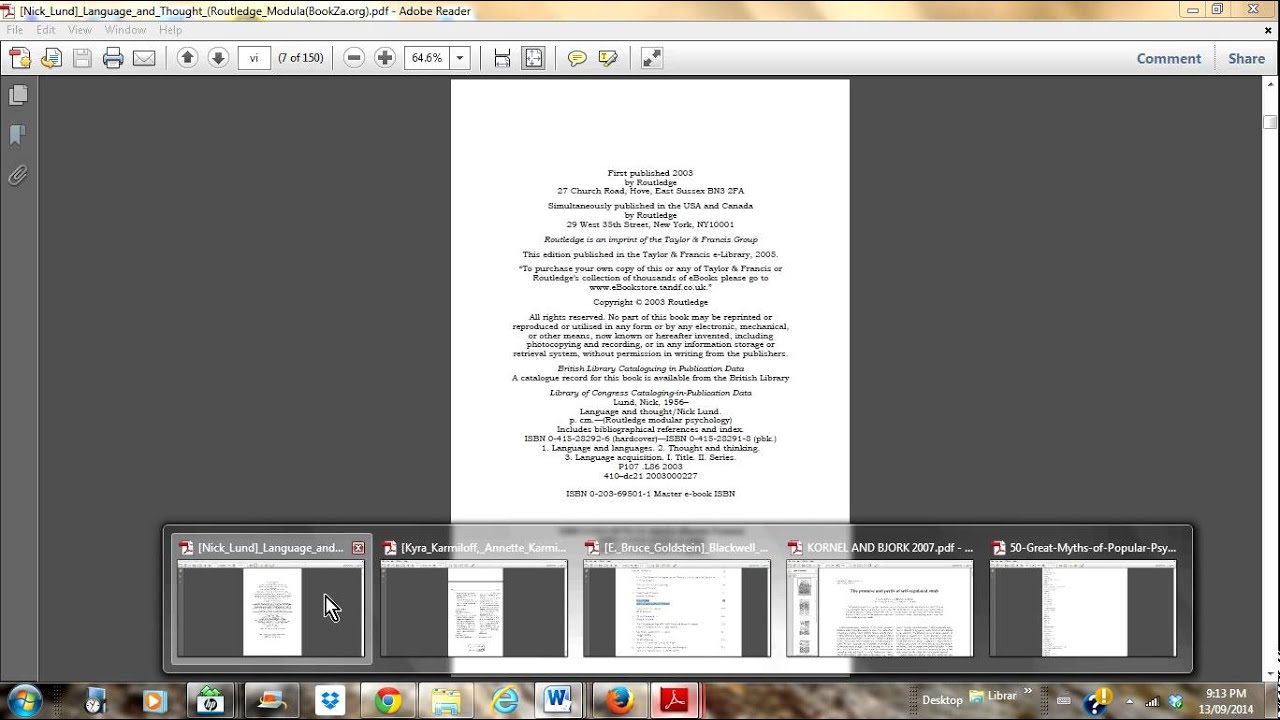
Task: Switch to KORNEL AND BJORK 2007 PDF
Action: (880, 599)
